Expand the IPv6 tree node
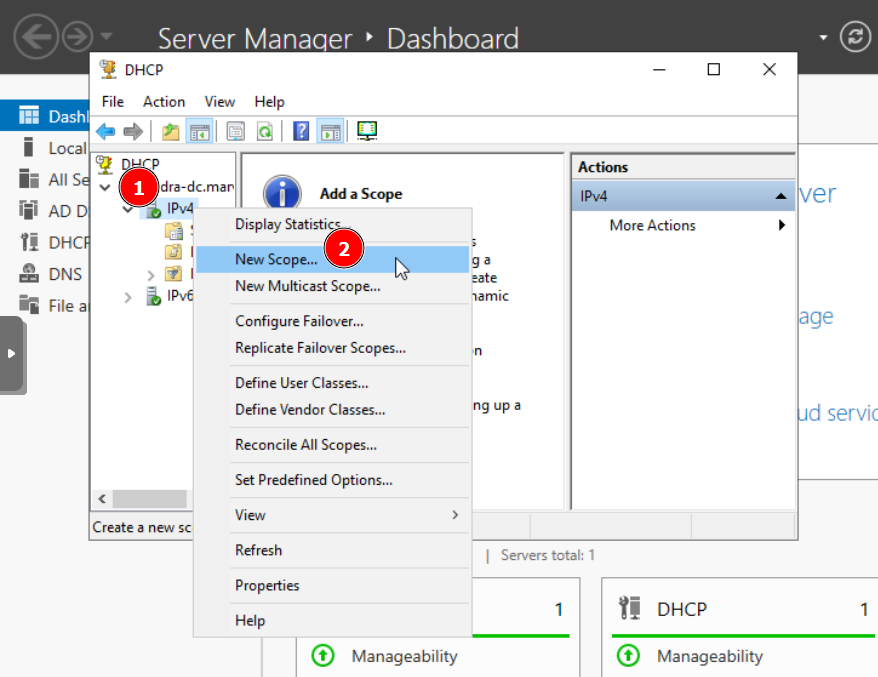 [x=128, y=297]
